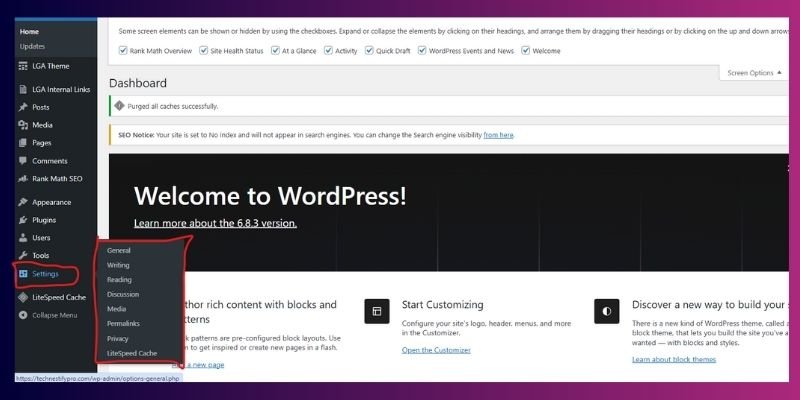The image size is (800, 400).
Task: Select LiteSpeed Cache in Settings flyout
Action: (132, 353)
